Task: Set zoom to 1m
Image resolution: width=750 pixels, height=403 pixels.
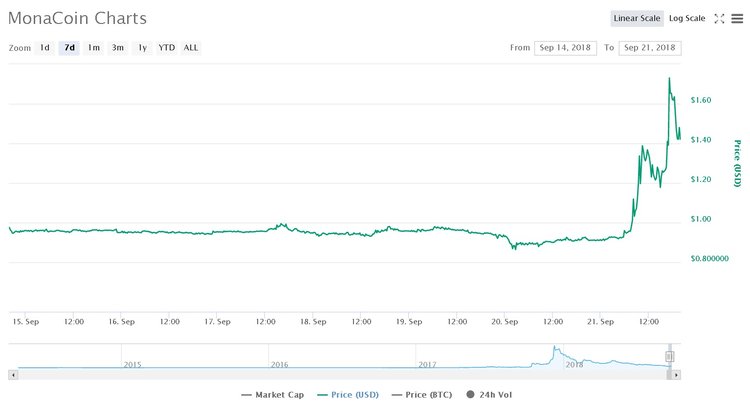Action: point(94,48)
